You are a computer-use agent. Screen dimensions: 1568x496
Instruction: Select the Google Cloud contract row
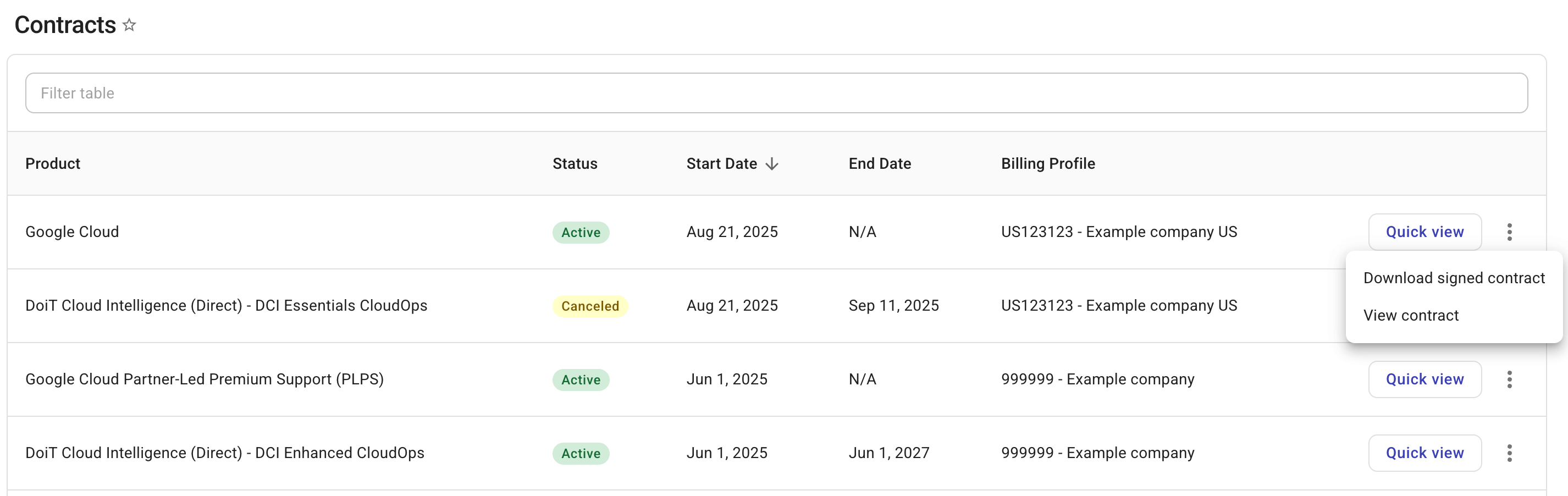pos(305,232)
